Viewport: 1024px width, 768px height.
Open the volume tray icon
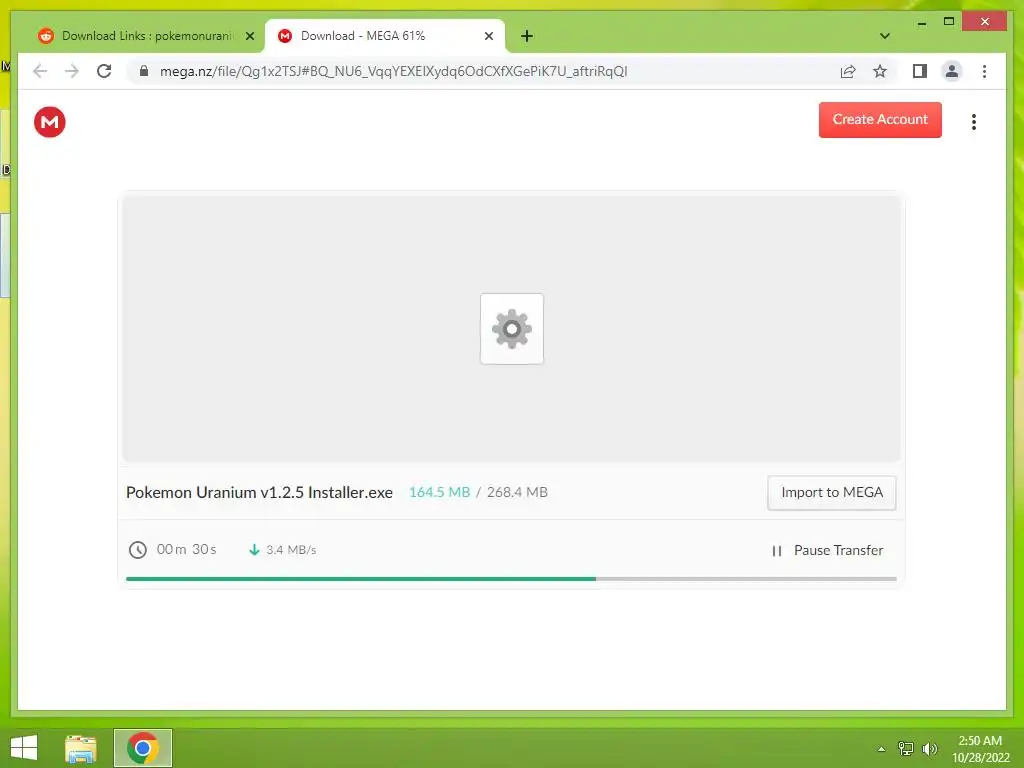coord(929,748)
